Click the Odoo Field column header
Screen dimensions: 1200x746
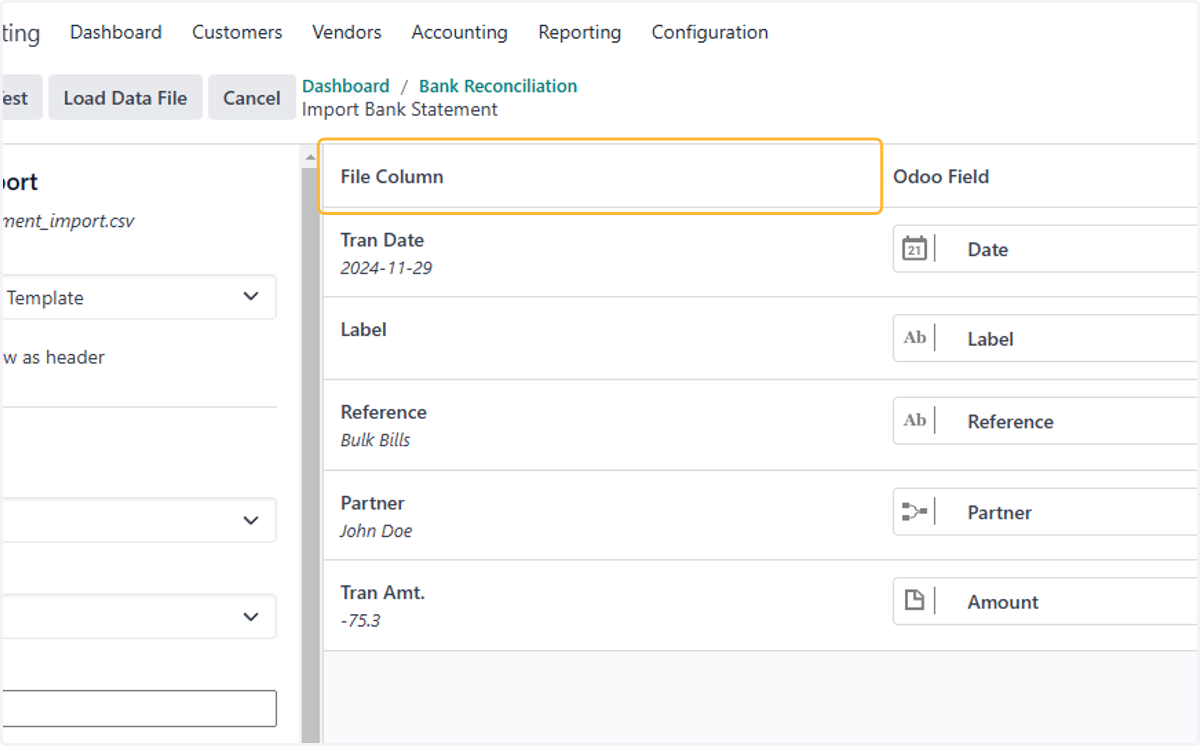941,177
